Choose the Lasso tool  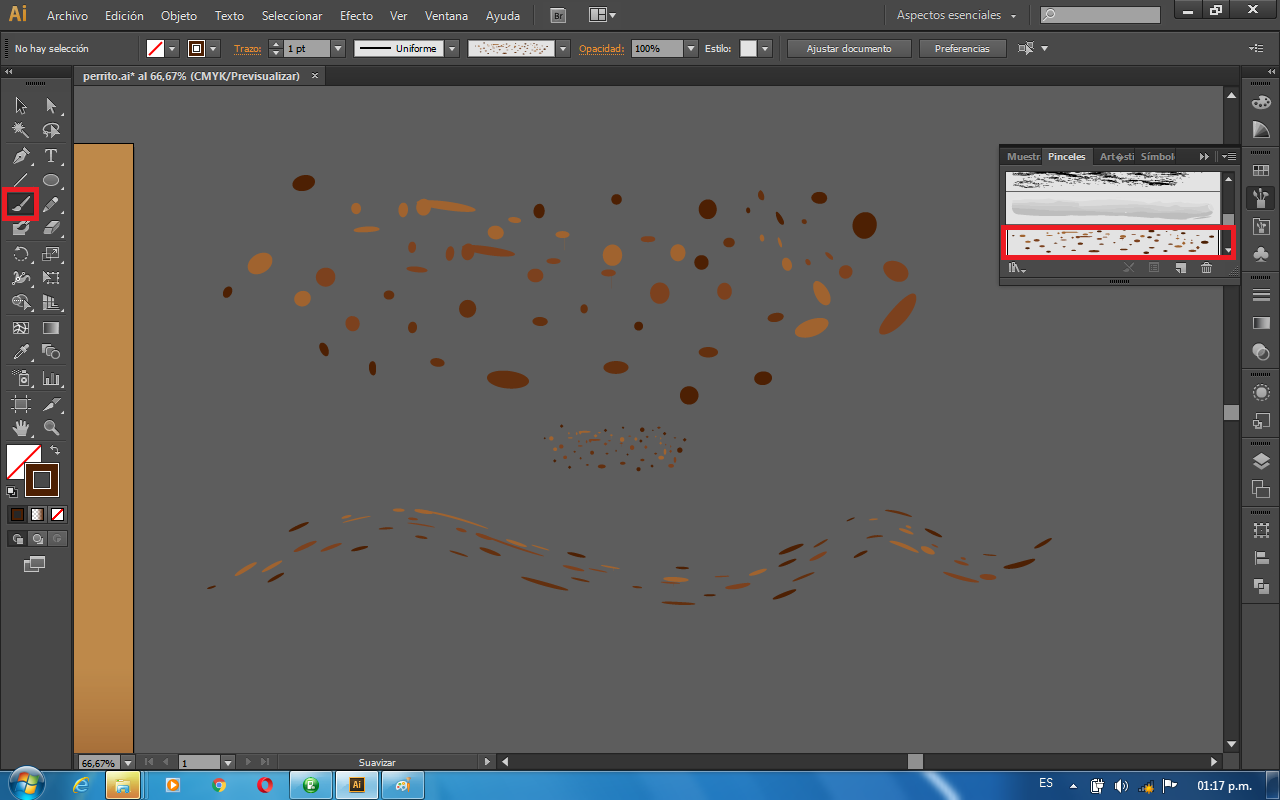tap(51, 130)
